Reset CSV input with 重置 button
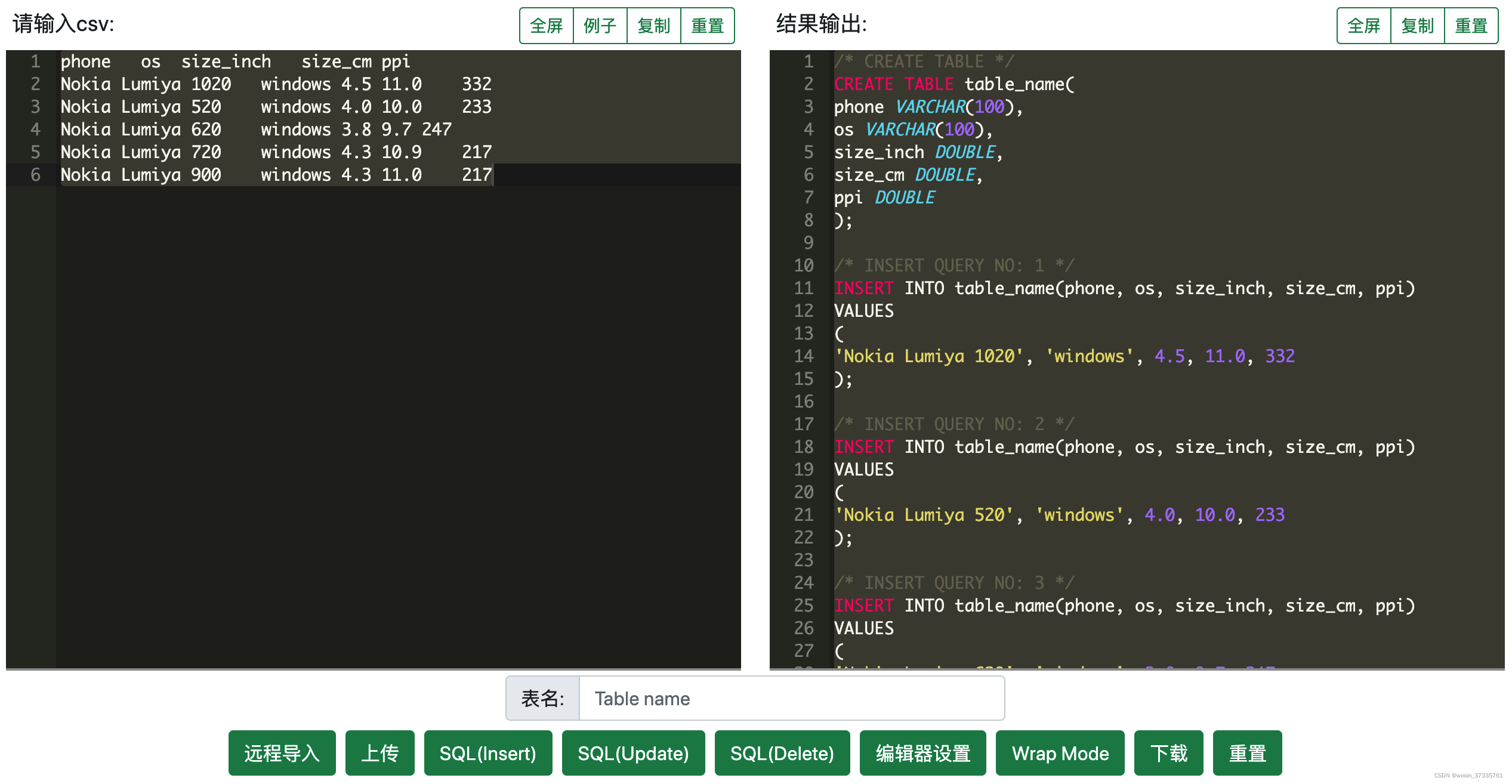1512x784 pixels. [x=707, y=26]
